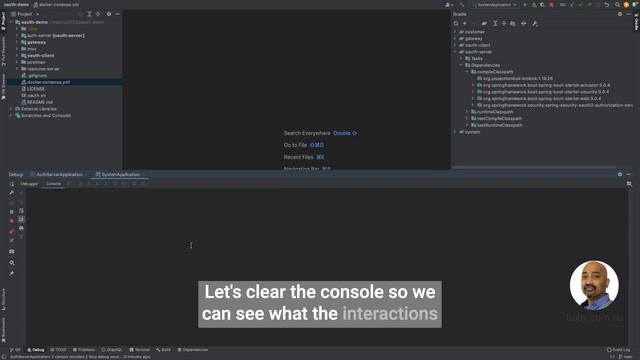This screenshot has height=360, width=640.
Task: Click Mute Breakpoints icon in debug sidebar
Action: (x=11, y=241)
